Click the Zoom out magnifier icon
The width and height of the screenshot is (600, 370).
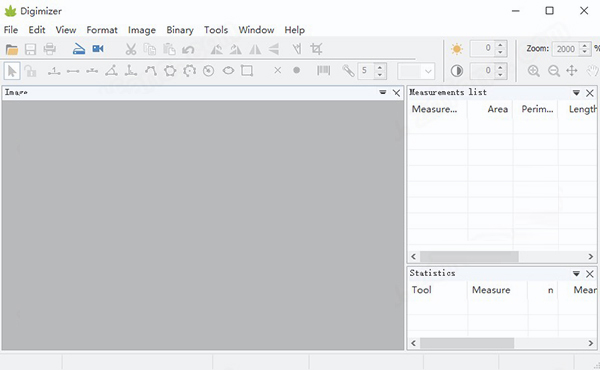click(554, 71)
